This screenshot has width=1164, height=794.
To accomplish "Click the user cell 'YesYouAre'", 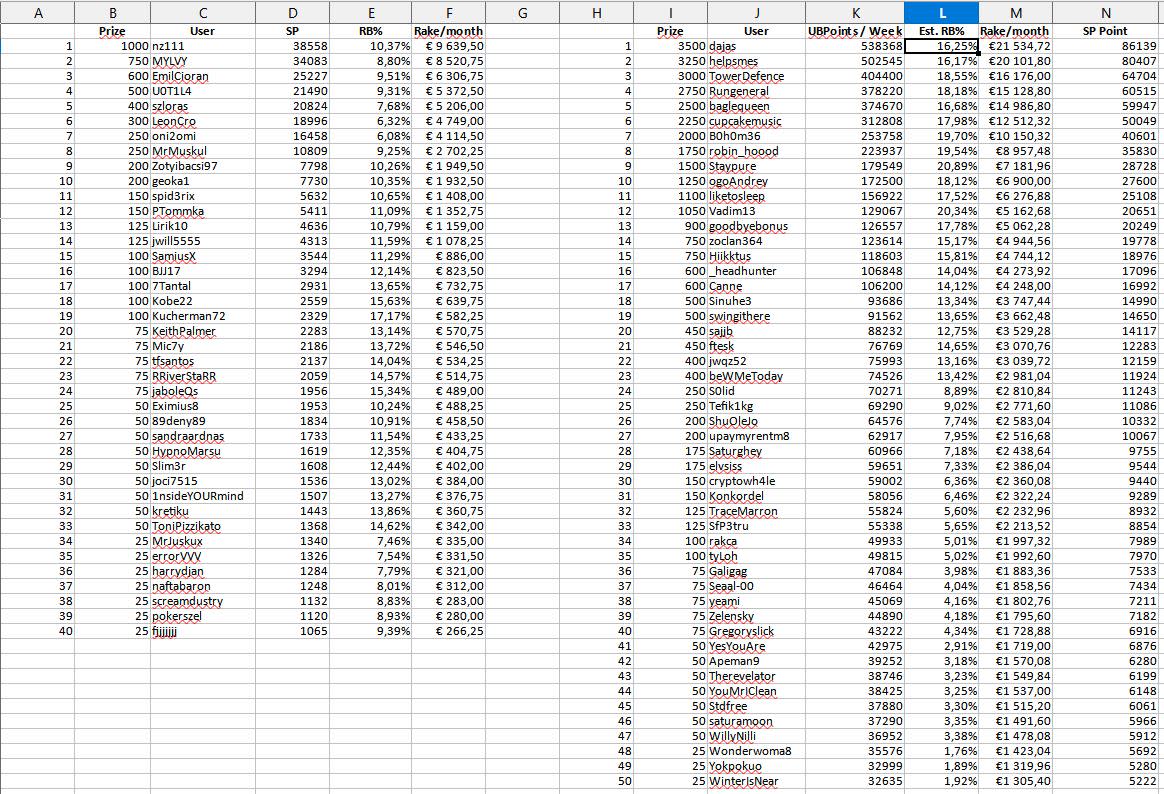I will point(756,646).
